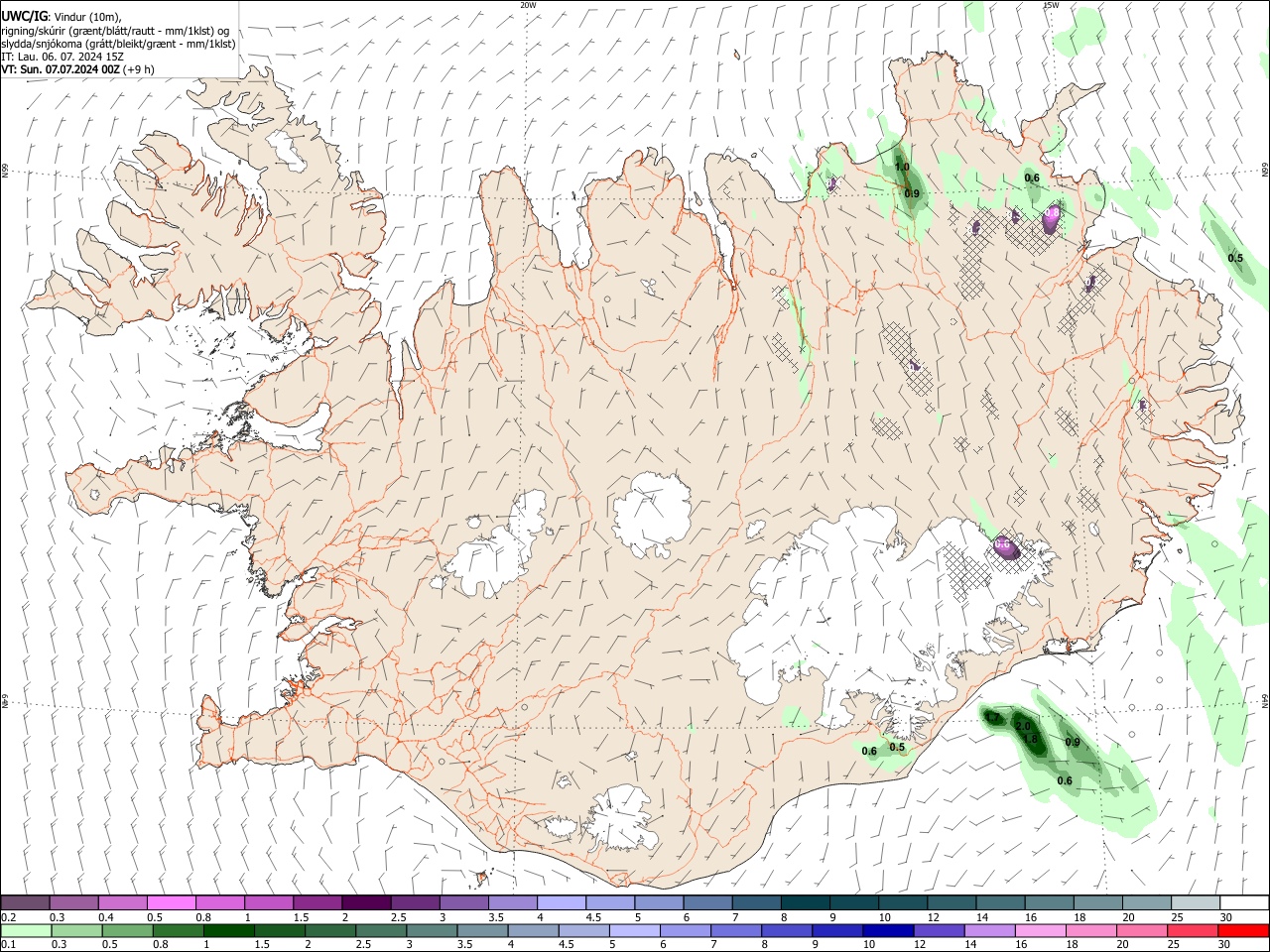Click the 1.7 precipitation value offshore

(x=992, y=716)
